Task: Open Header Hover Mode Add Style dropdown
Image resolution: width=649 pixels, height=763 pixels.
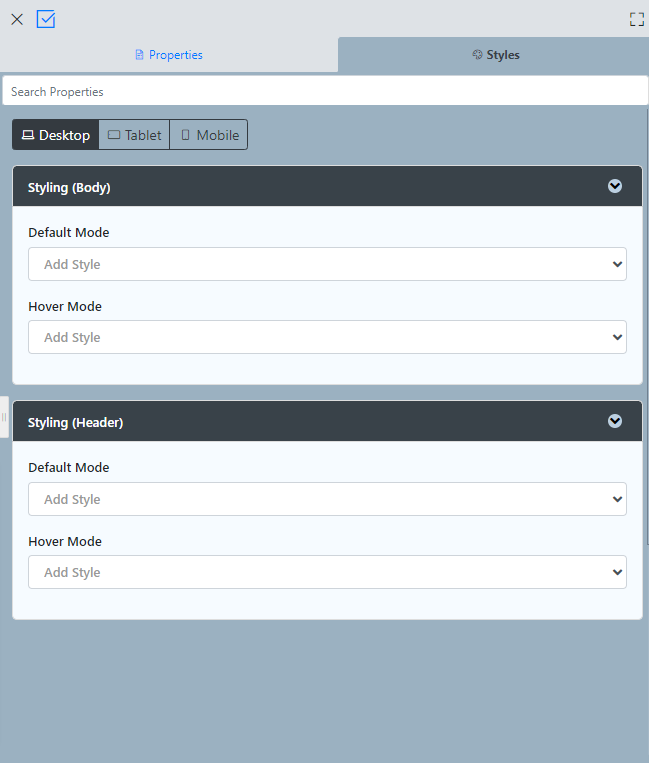Action: click(x=327, y=572)
